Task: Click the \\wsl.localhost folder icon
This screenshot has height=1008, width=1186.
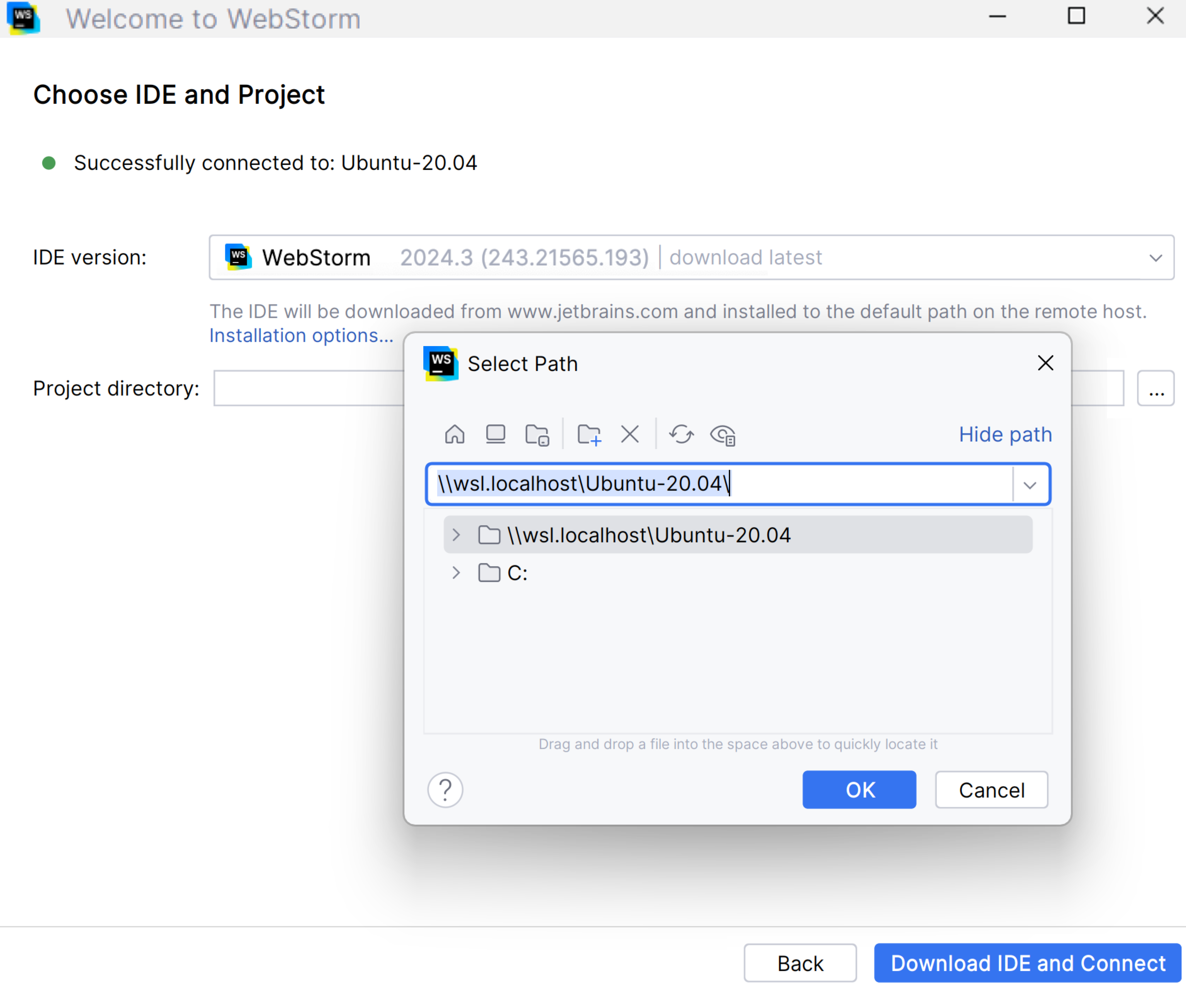Action: [489, 535]
